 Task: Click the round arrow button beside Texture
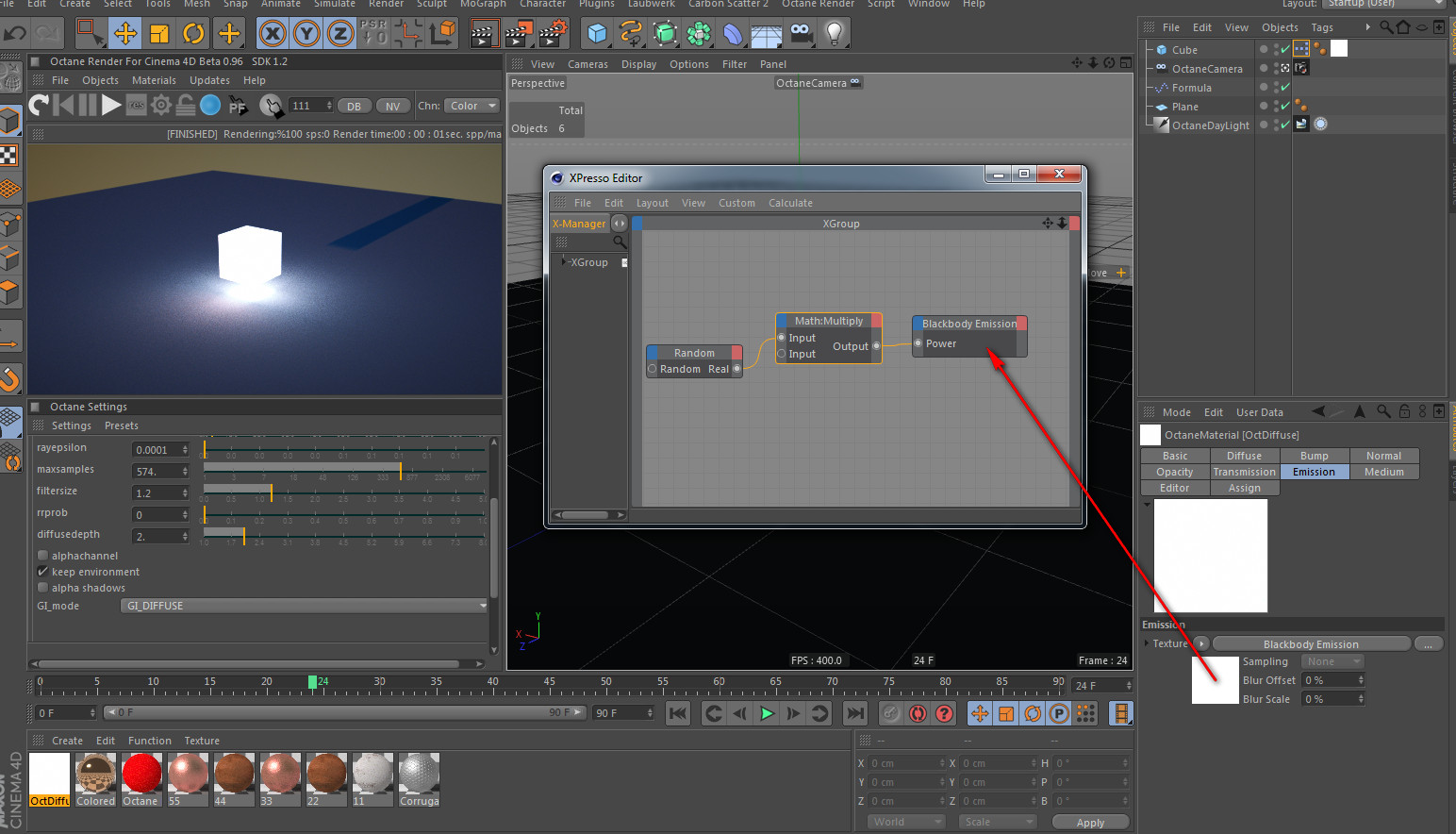point(1200,643)
